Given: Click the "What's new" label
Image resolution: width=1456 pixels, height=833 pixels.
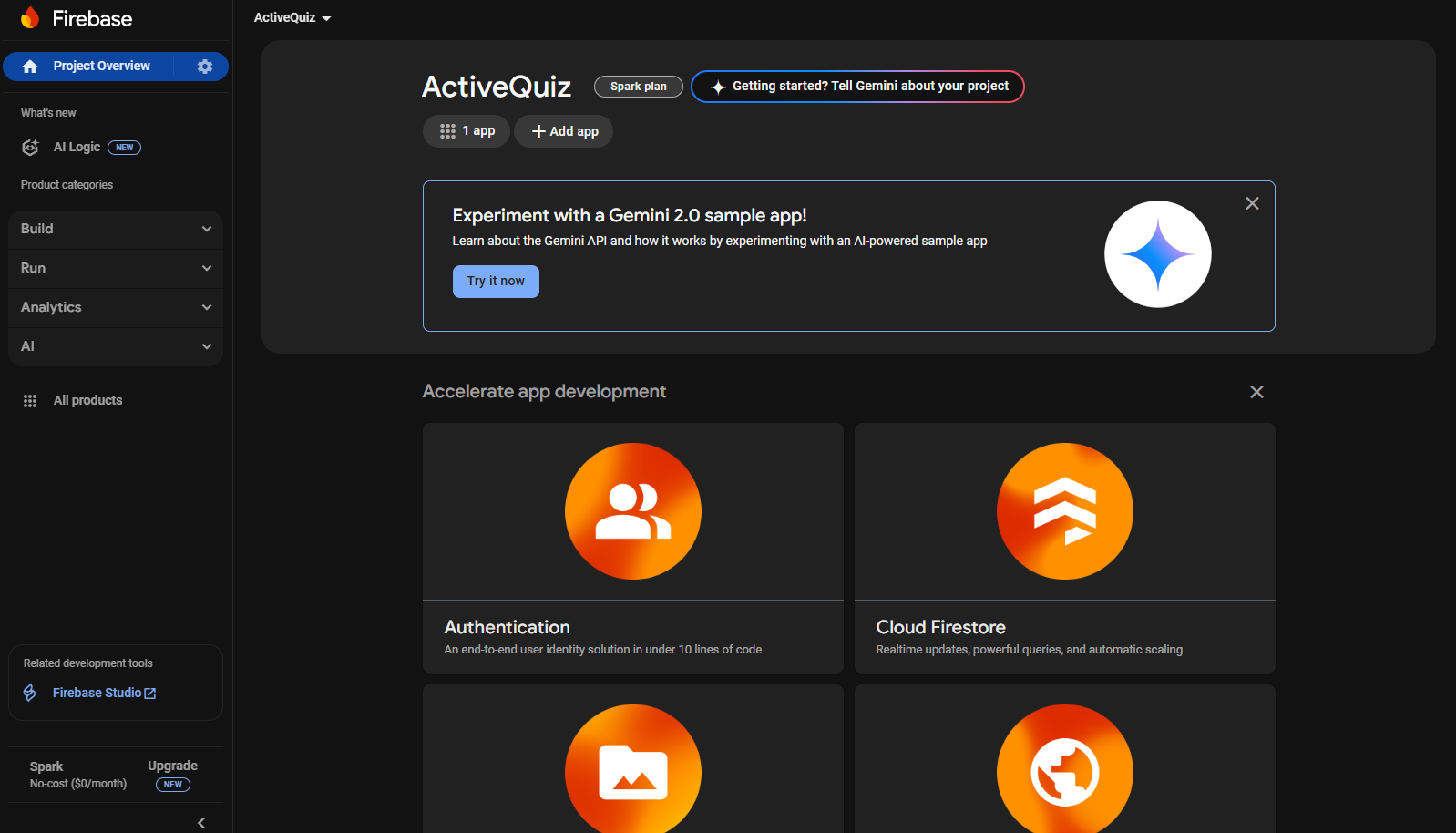Looking at the screenshot, I should [48, 113].
